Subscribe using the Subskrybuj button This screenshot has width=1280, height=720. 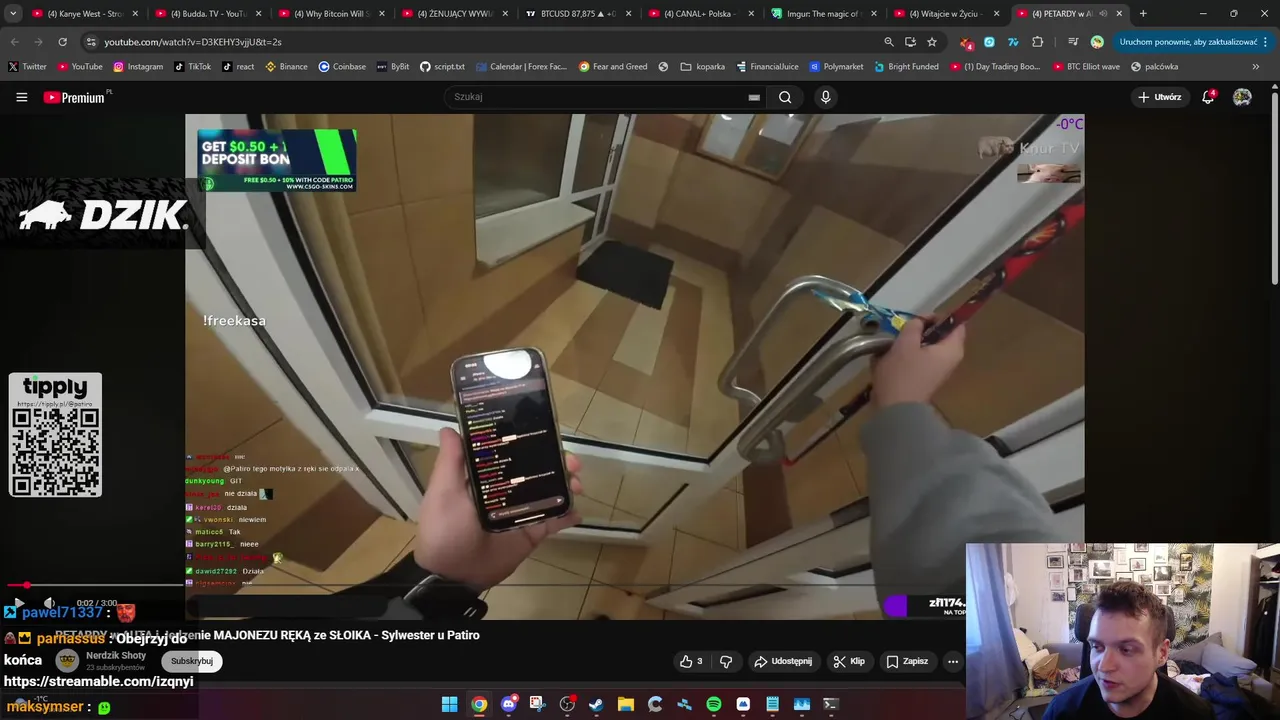point(192,661)
